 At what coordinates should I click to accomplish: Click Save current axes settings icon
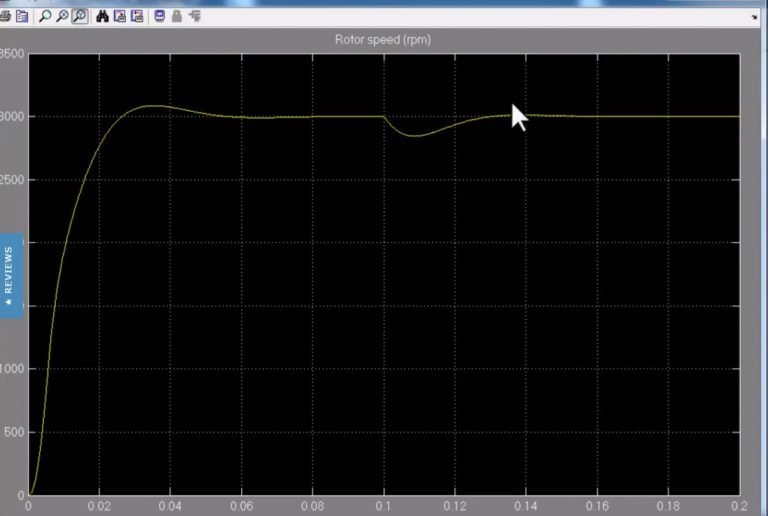(x=120, y=17)
